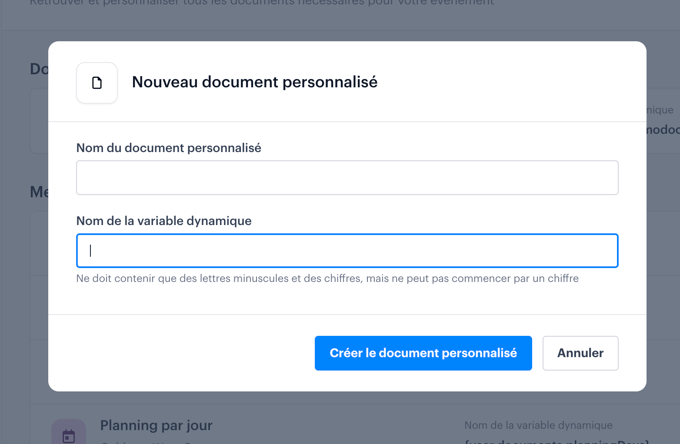The width and height of the screenshot is (680, 444).
Task: Click the dialog's Nom de la variable dynamique label
Action: (164, 221)
